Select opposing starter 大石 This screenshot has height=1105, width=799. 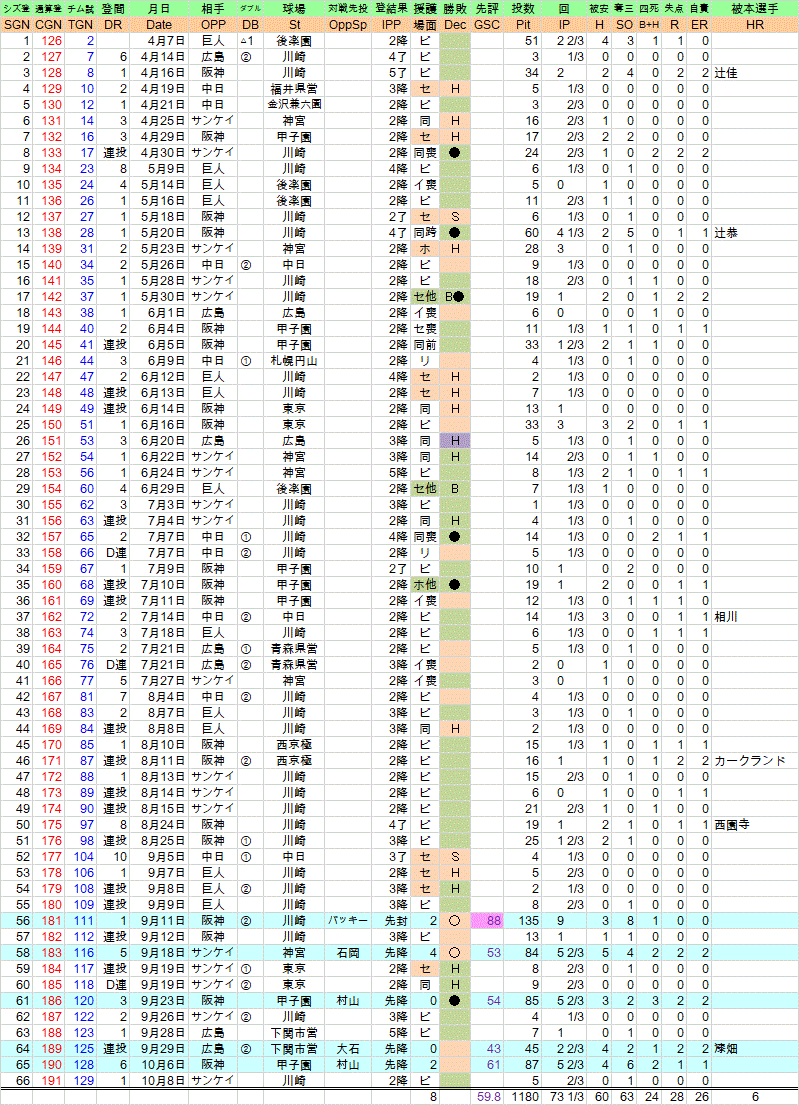[x=348, y=1049]
